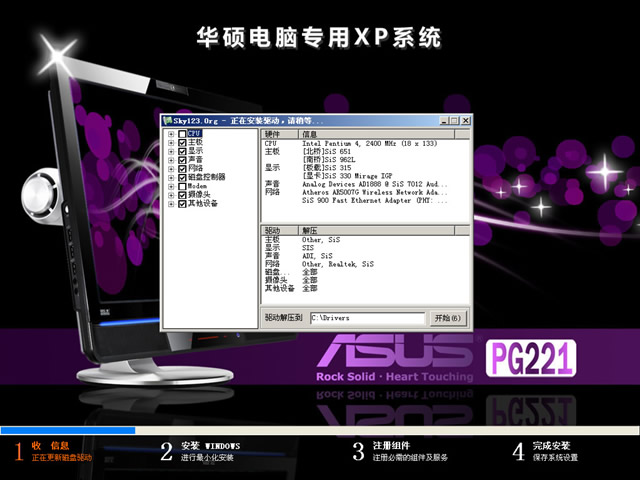Viewport: 640px width, 480px height.
Task: Select the 声音 'ADI, SiS' driver row
Action: 365,256
